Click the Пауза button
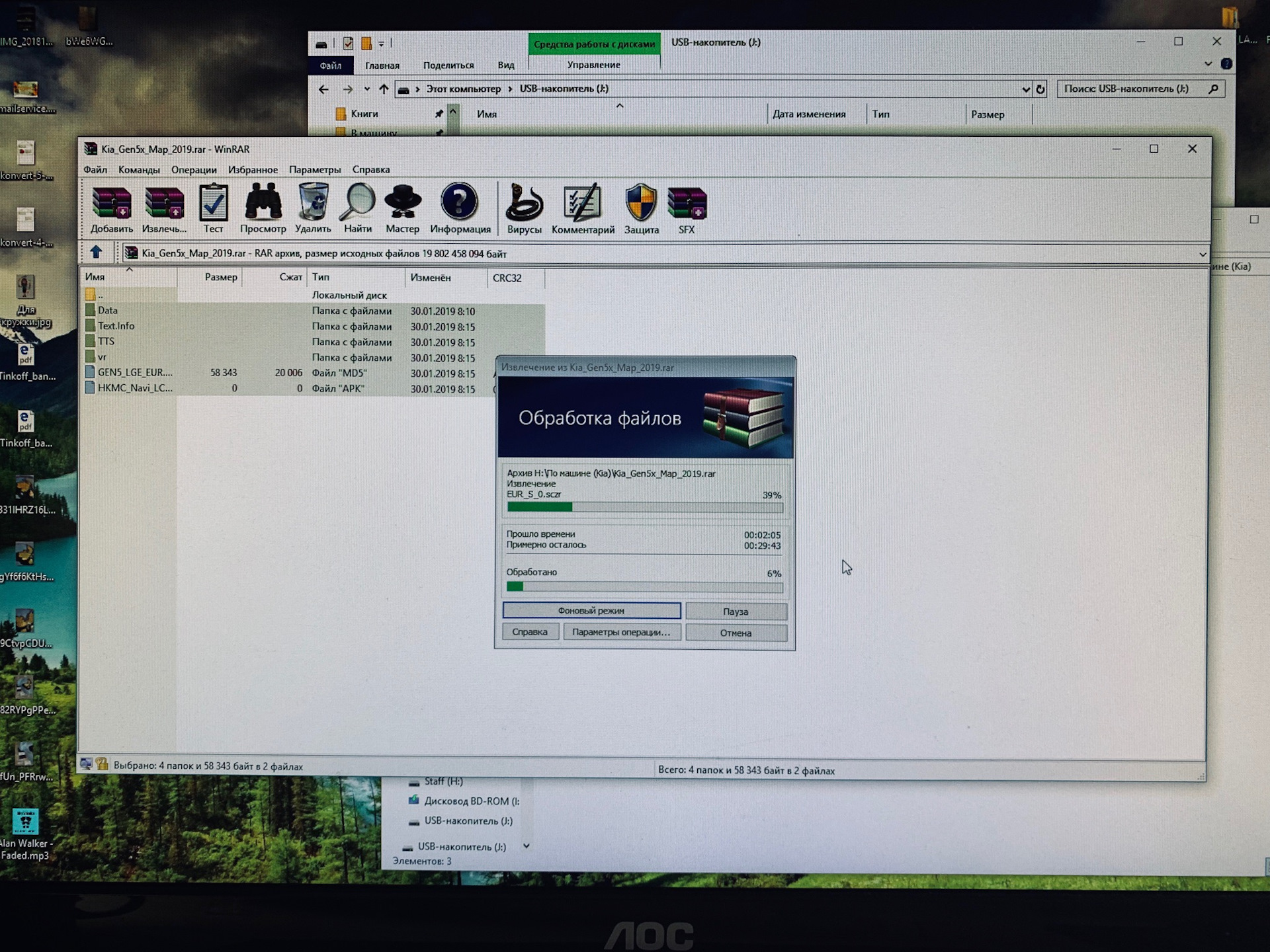Screen dimensions: 1270x952 (736, 612)
